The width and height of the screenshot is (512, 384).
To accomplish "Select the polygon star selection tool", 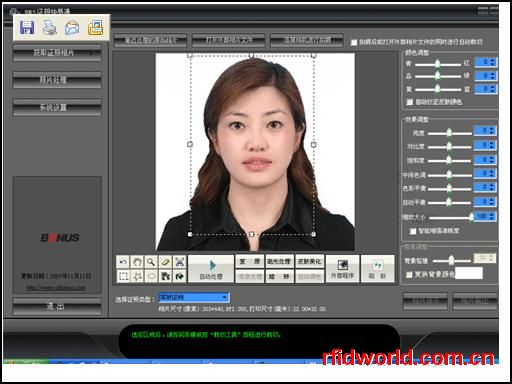I will (x=137, y=276).
